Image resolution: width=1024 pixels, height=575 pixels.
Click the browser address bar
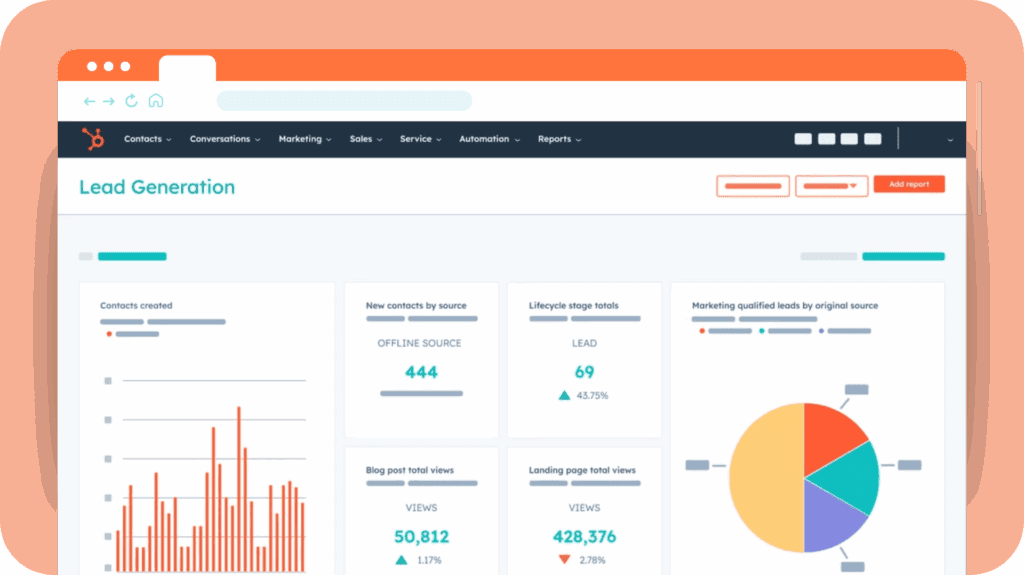pyautogui.click(x=344, y=101)
